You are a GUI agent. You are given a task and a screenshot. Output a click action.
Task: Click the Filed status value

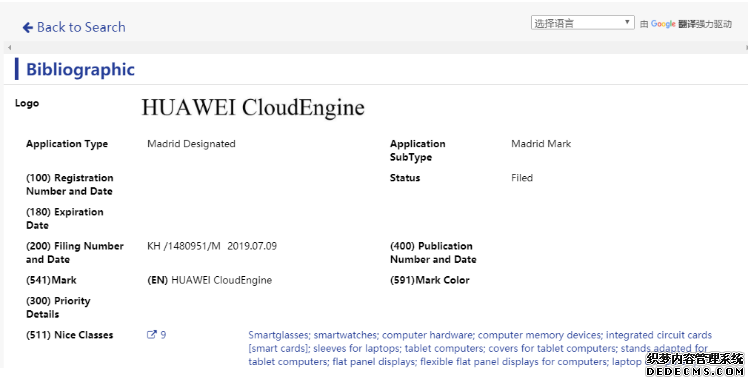522,178
